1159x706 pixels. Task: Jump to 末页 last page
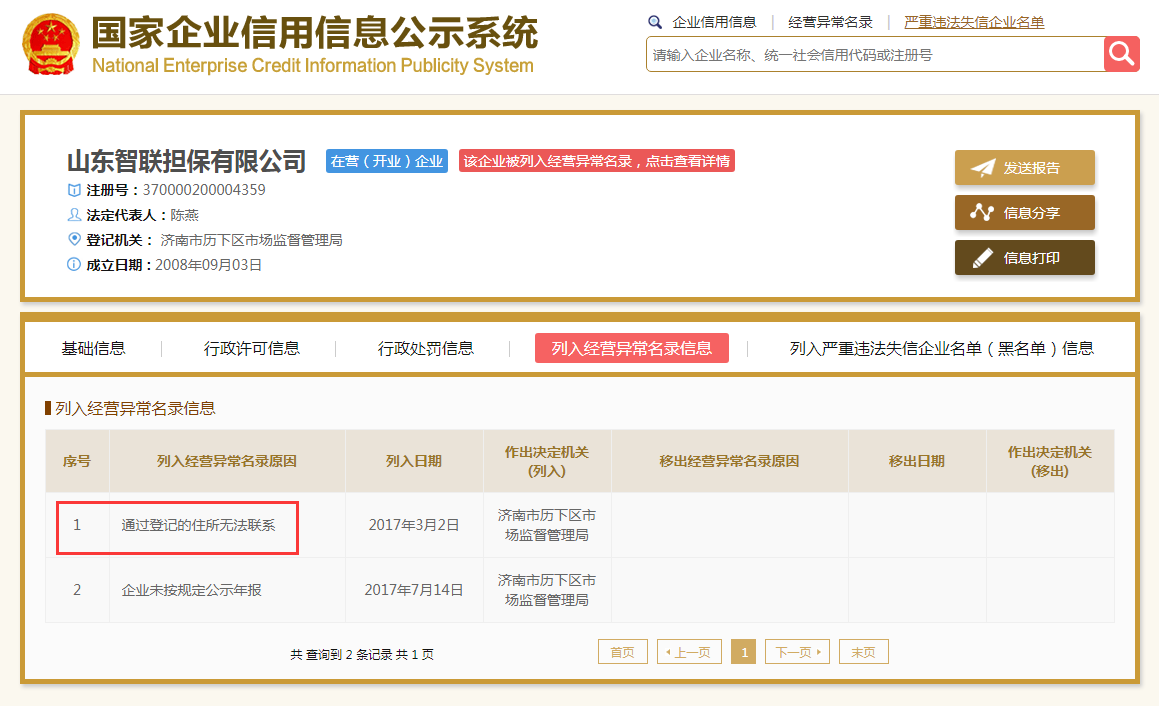click(863, 652)
